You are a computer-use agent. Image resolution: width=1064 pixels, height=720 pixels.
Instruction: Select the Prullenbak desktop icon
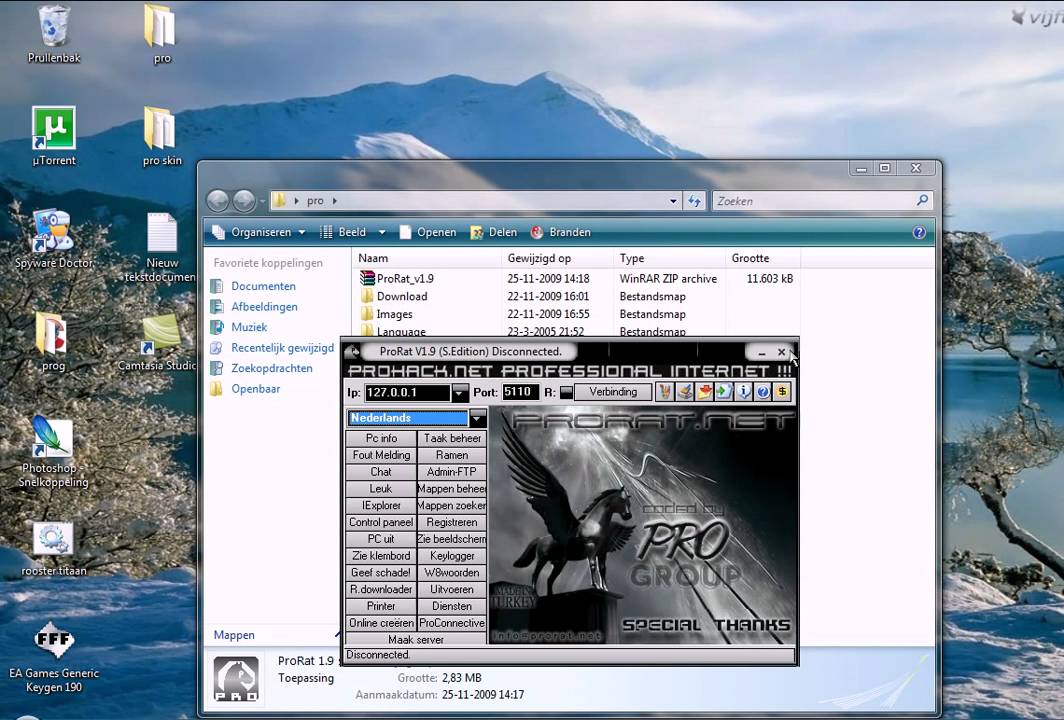pos(54,34)
